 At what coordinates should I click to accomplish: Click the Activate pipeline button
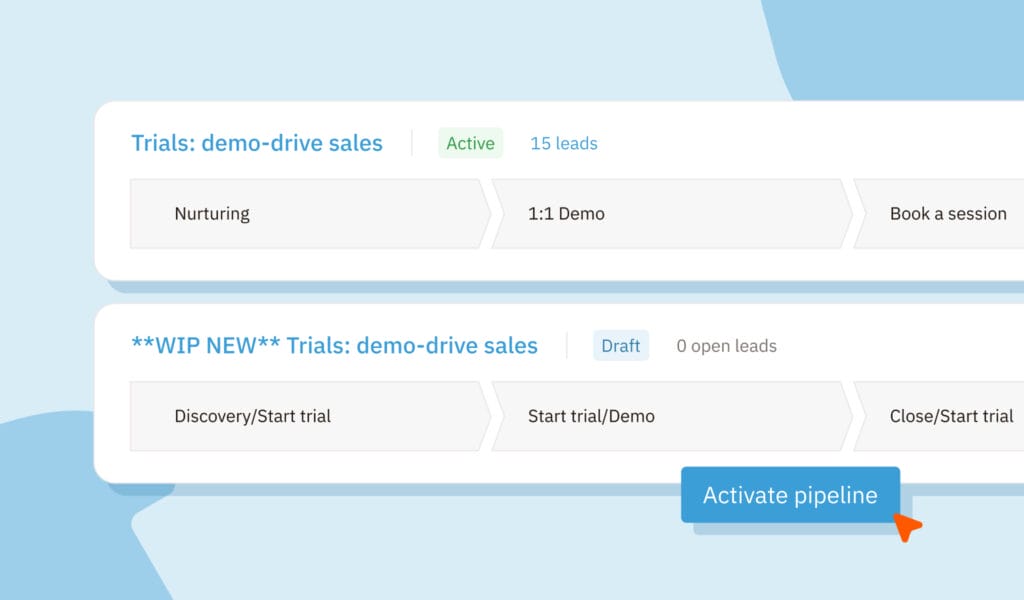coord(790,495)
